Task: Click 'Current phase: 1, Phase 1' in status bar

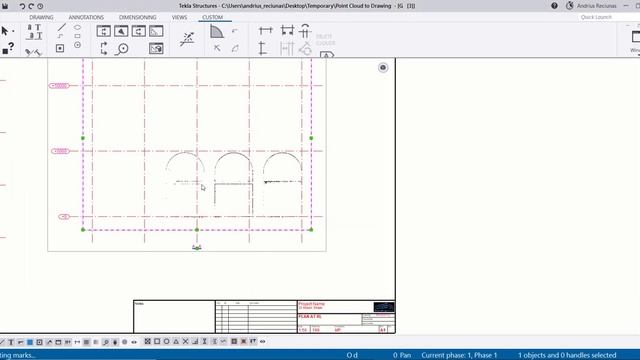Action: pos(459,355)
